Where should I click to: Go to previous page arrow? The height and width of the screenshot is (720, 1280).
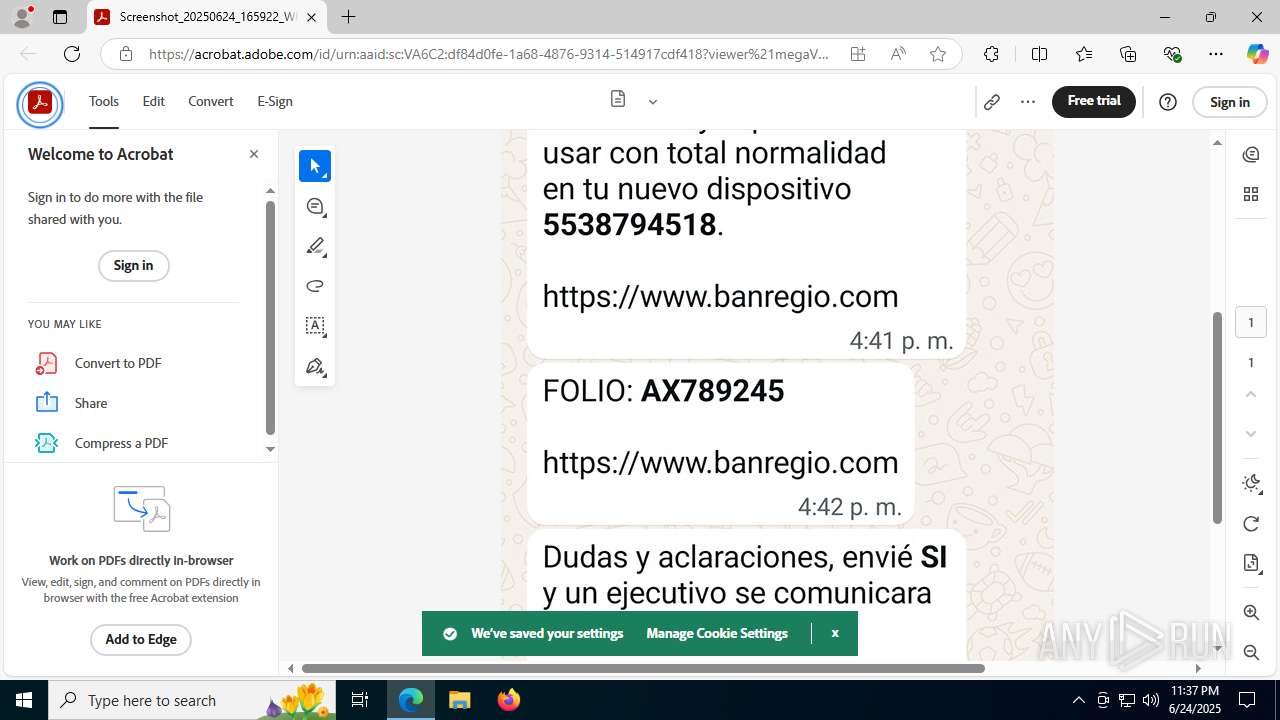click(1250, 394)
